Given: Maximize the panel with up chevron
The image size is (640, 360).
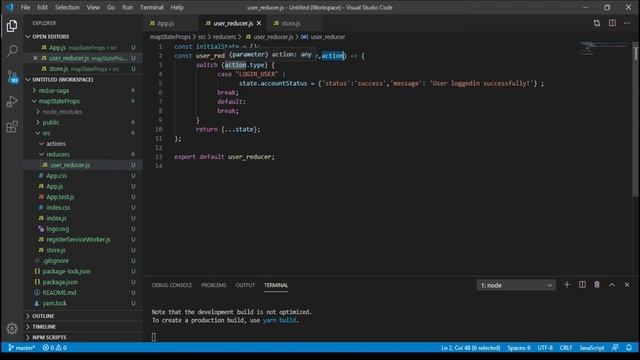Looking at the screenshot, I should [612, 285].
